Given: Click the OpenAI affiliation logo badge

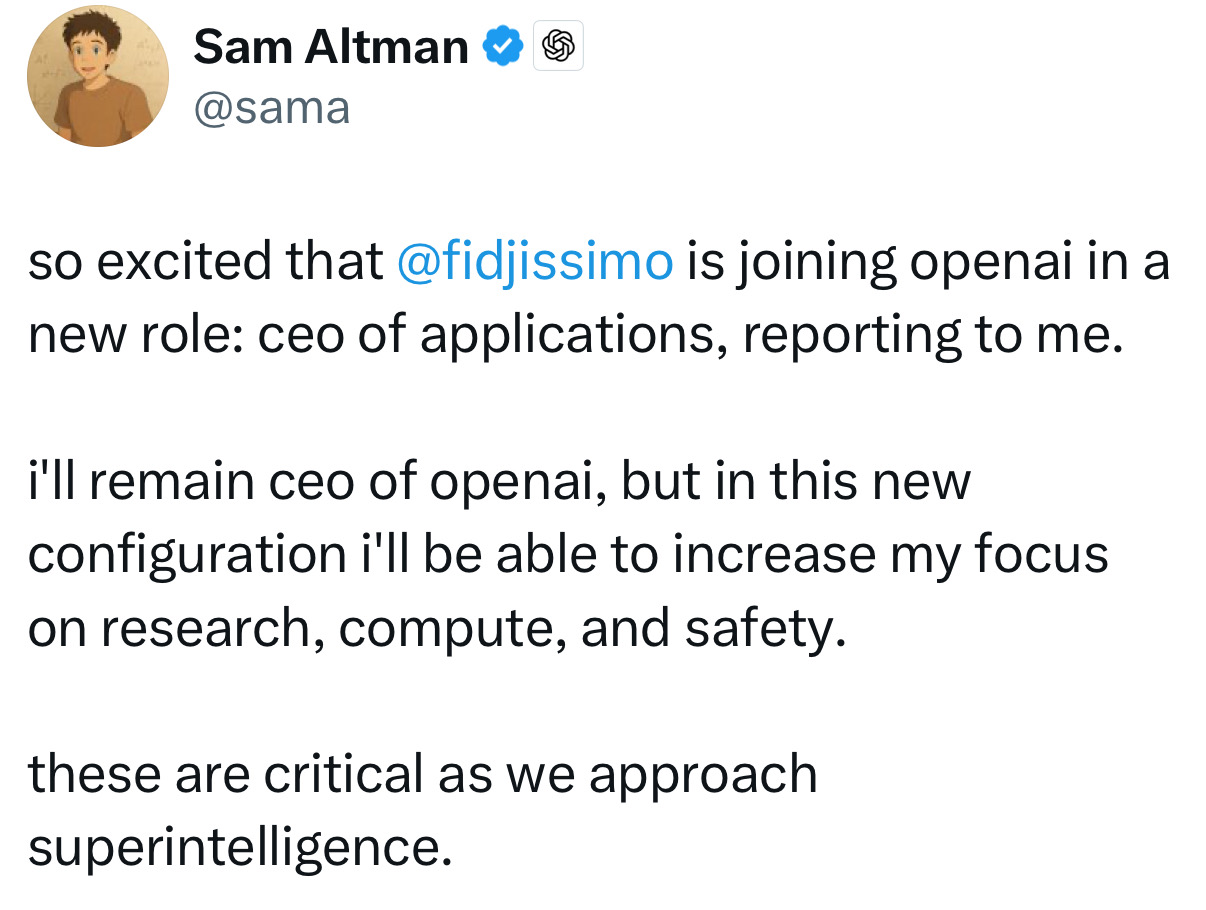Looking at the screenshot, I should [558, 46].
